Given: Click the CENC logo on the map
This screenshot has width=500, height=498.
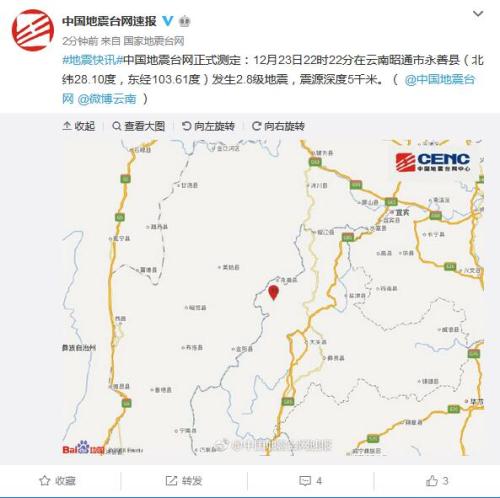Looking at the screenshot, I should [x=433, y=162].
